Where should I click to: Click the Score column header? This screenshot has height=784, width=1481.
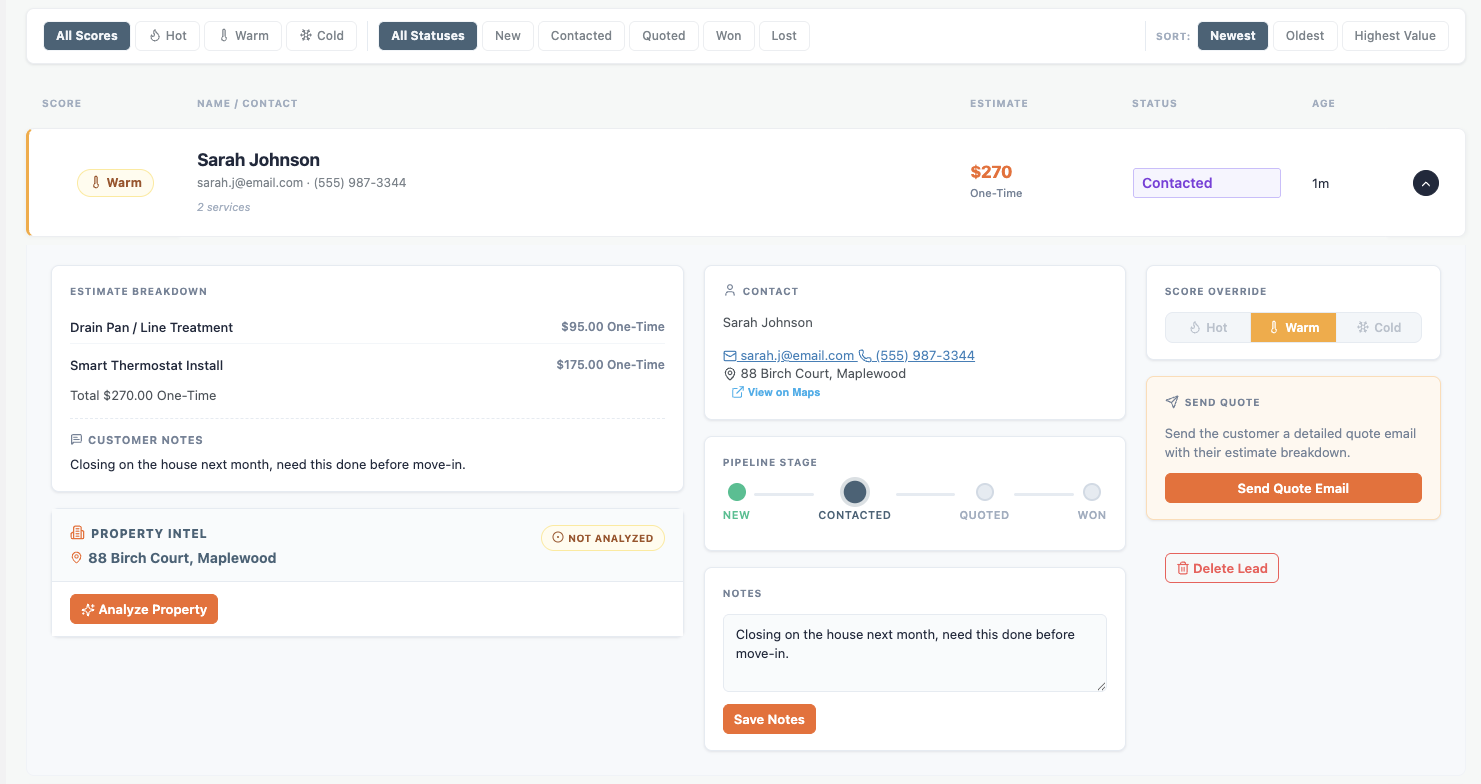click(x=62, y=104)
